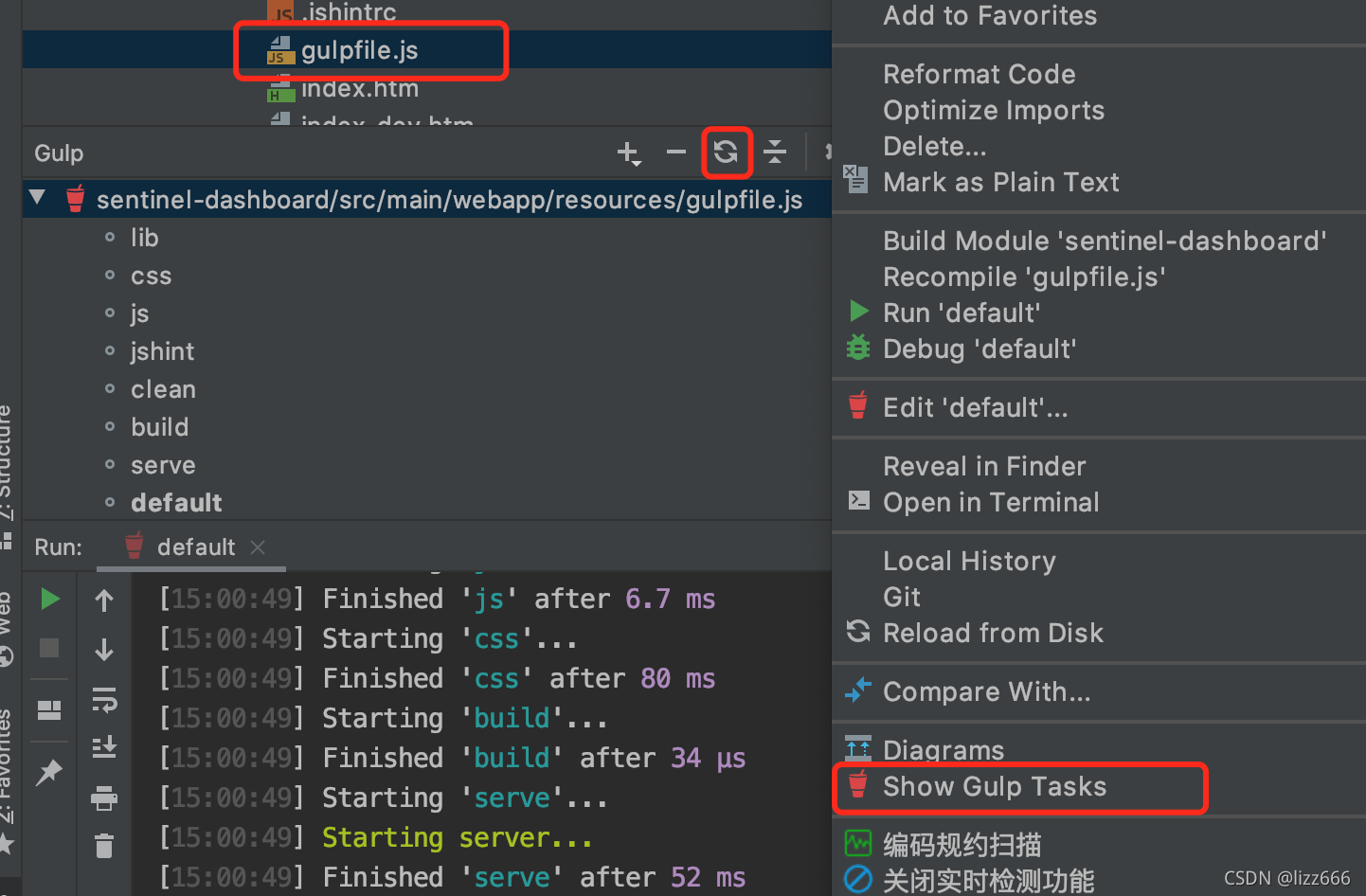Open print dialog from run console
Image resolution: width=1366 pixels, height=896 pixels.
point(104,797)
